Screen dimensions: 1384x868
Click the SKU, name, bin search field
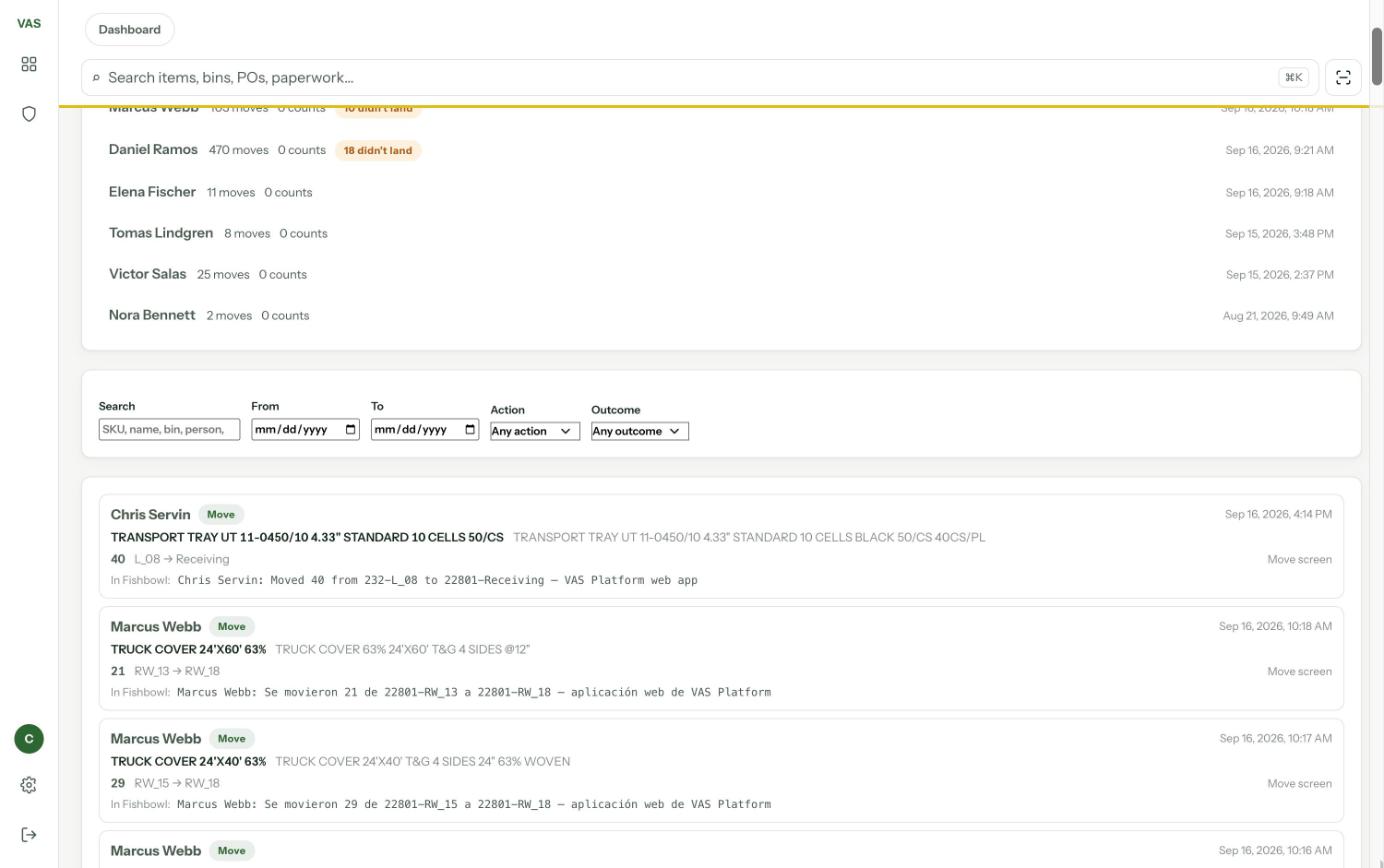coord(169,429)
